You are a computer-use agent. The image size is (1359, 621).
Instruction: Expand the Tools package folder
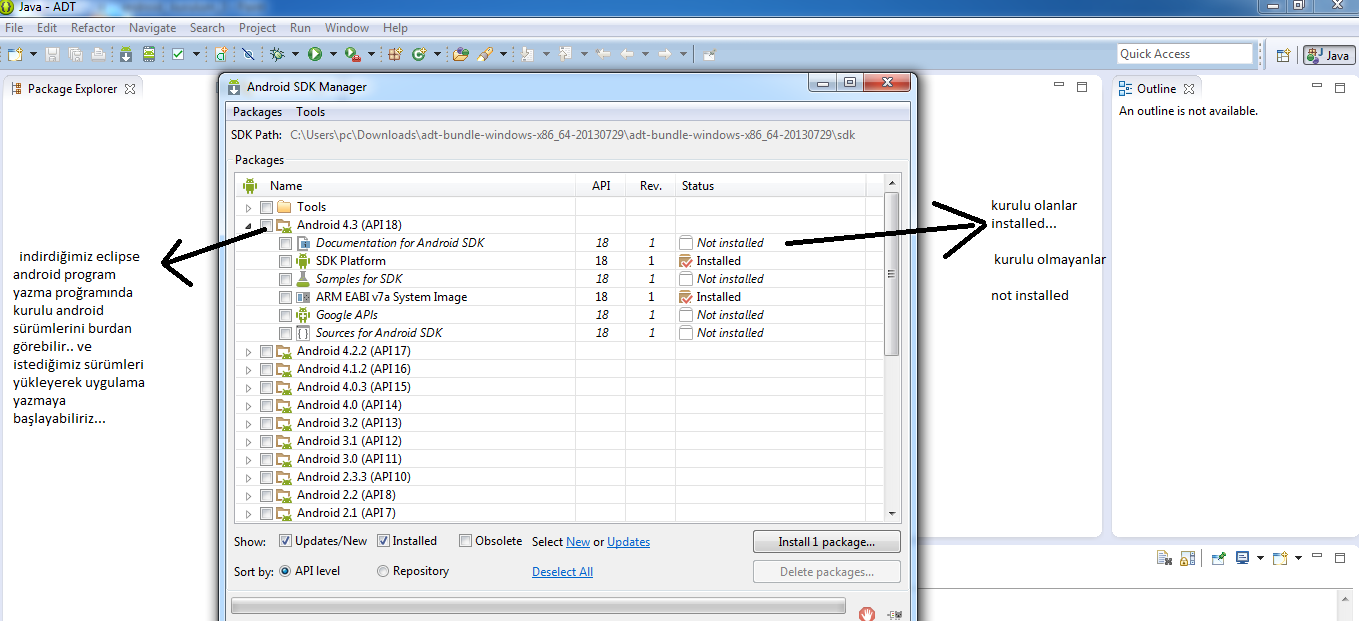(249, 207)
